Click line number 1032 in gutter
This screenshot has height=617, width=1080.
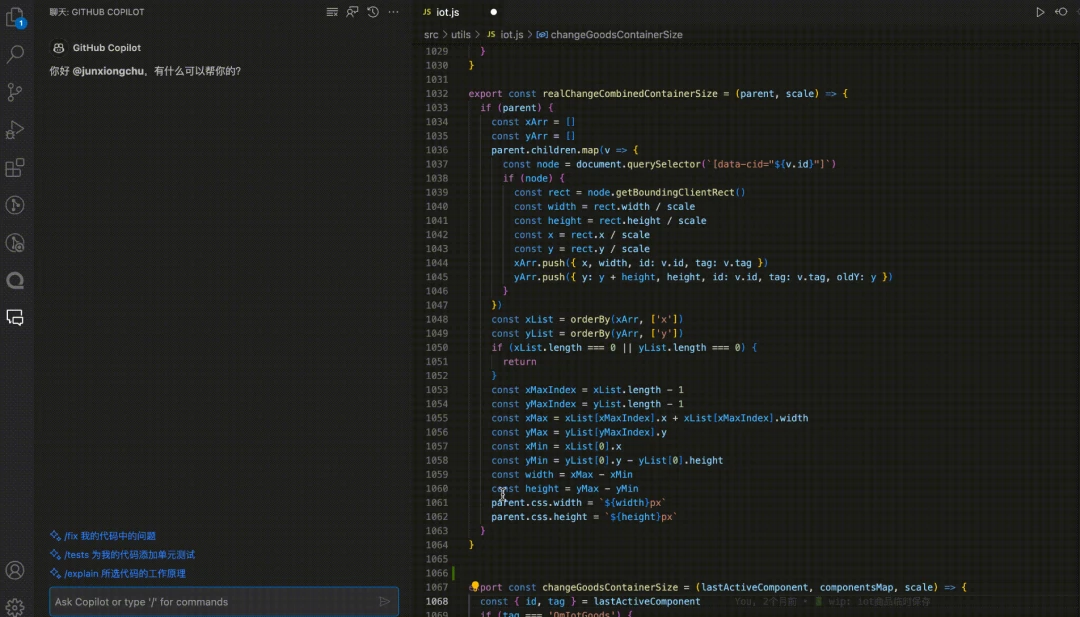[x=437, y=94]
